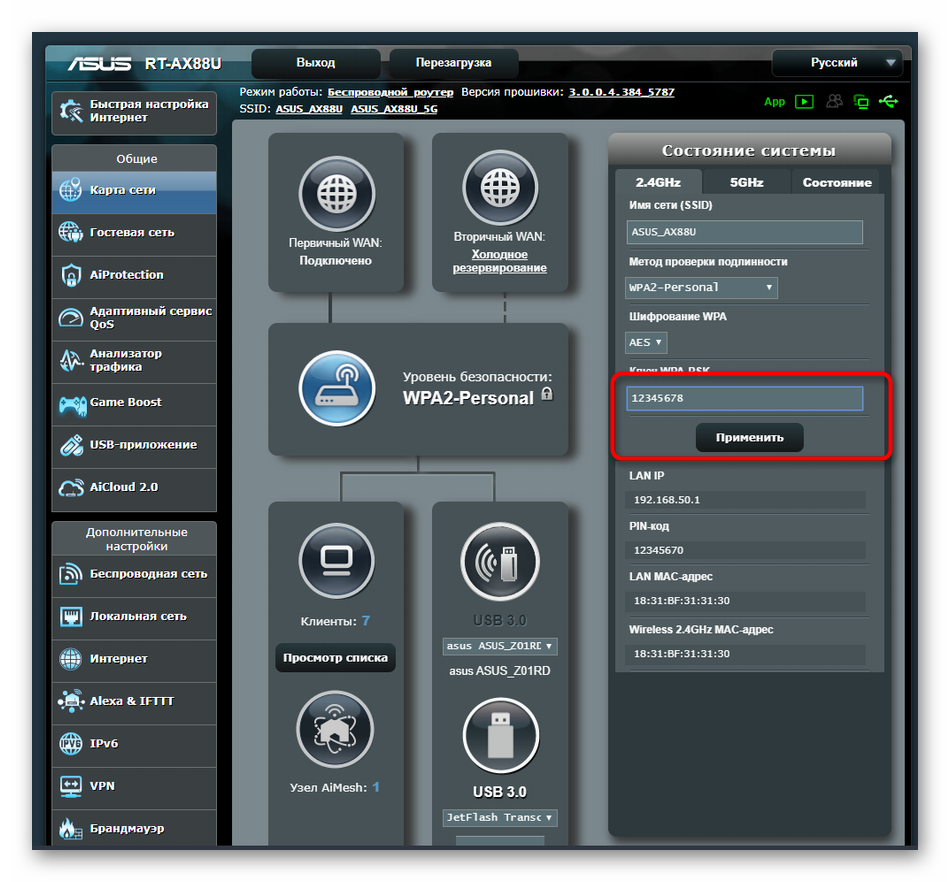
Task: Click the Clients computer monitor icon
Action: (336, 562)
